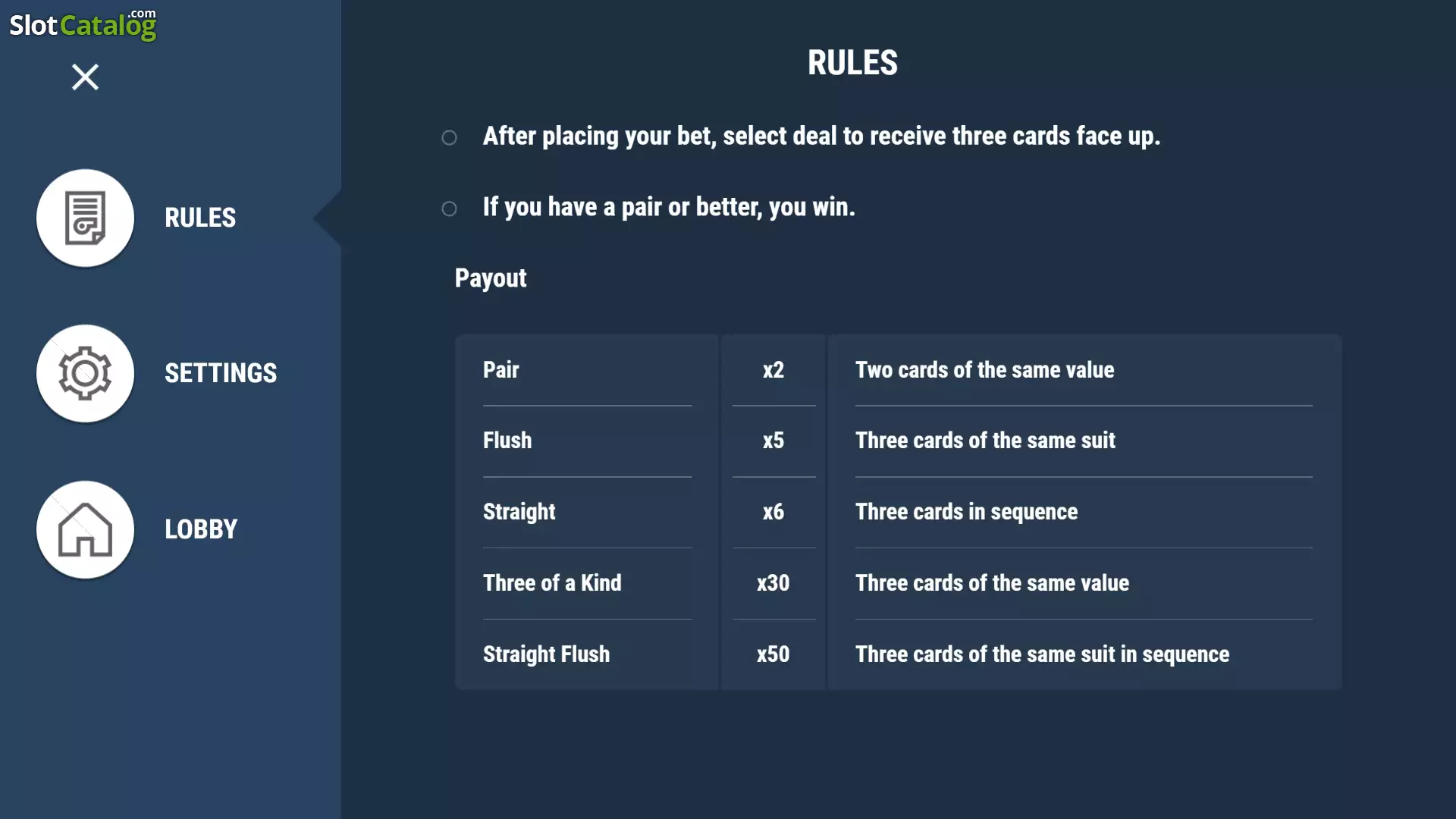
Task: Select the RULES menu label
Action: tap(200, 218)
